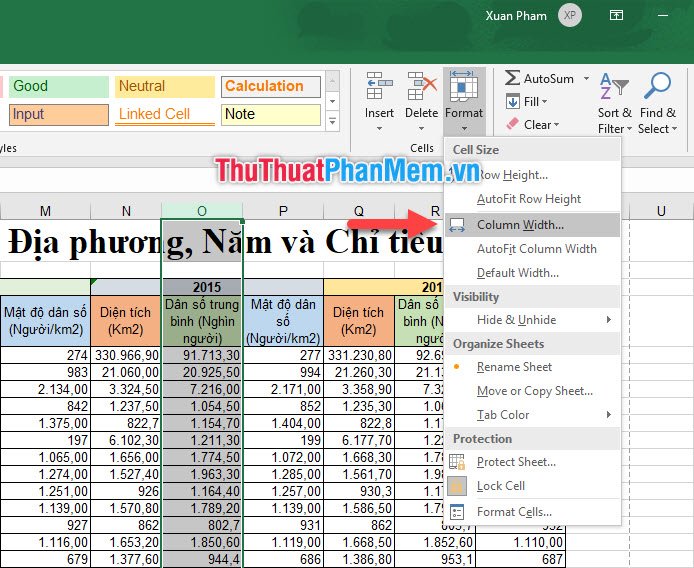Viewport: 694px width, 568px height.
Task: Click cell with value 1.110,00
Action: (520, 542)
